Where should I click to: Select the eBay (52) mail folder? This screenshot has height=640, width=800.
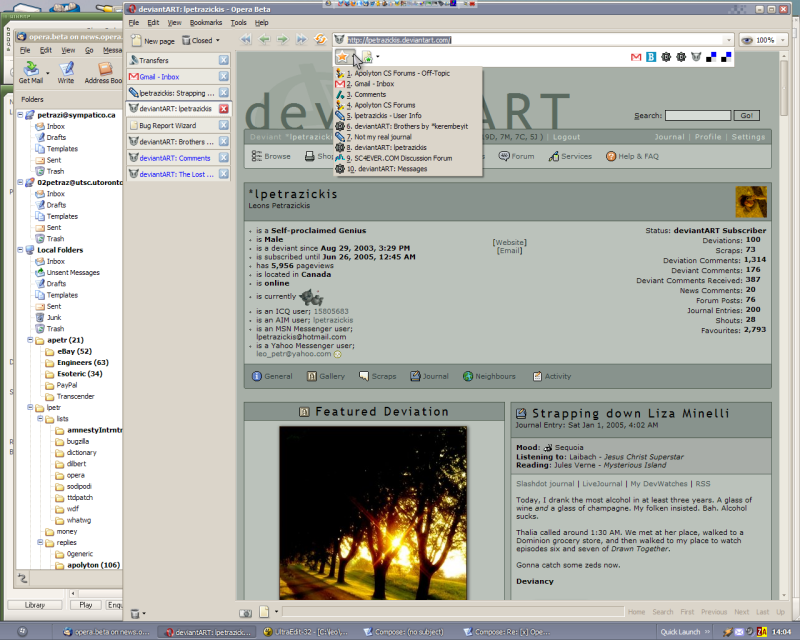tap(75, 351)
